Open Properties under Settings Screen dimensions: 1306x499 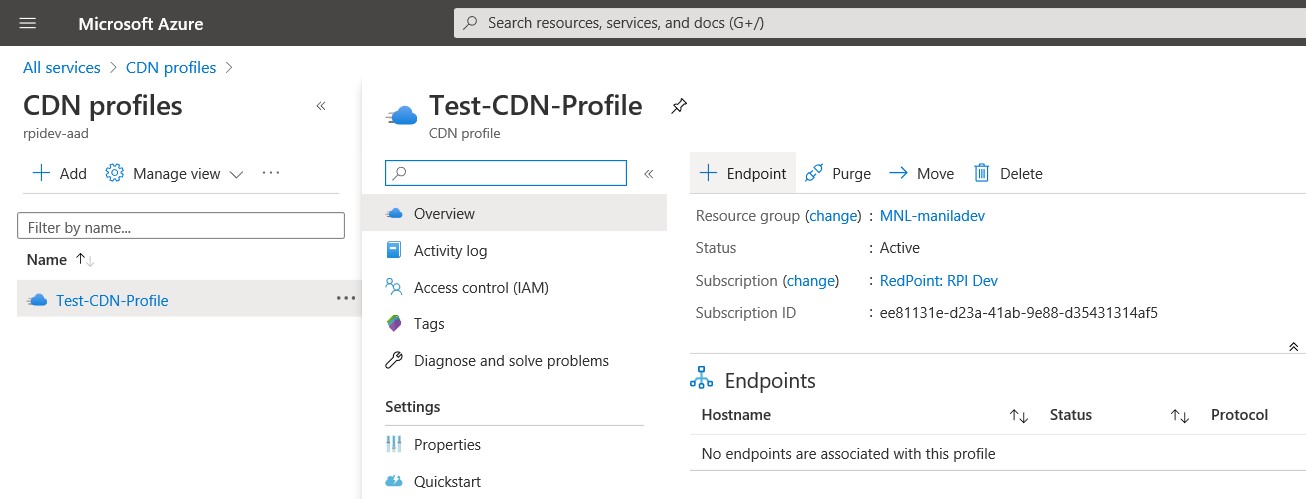tap(447, 445)
